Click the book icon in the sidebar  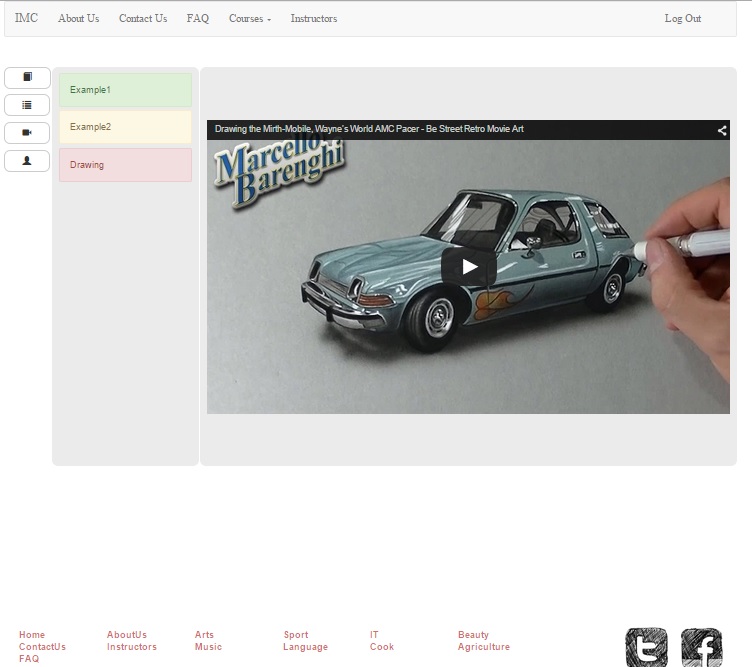(27, 77)
